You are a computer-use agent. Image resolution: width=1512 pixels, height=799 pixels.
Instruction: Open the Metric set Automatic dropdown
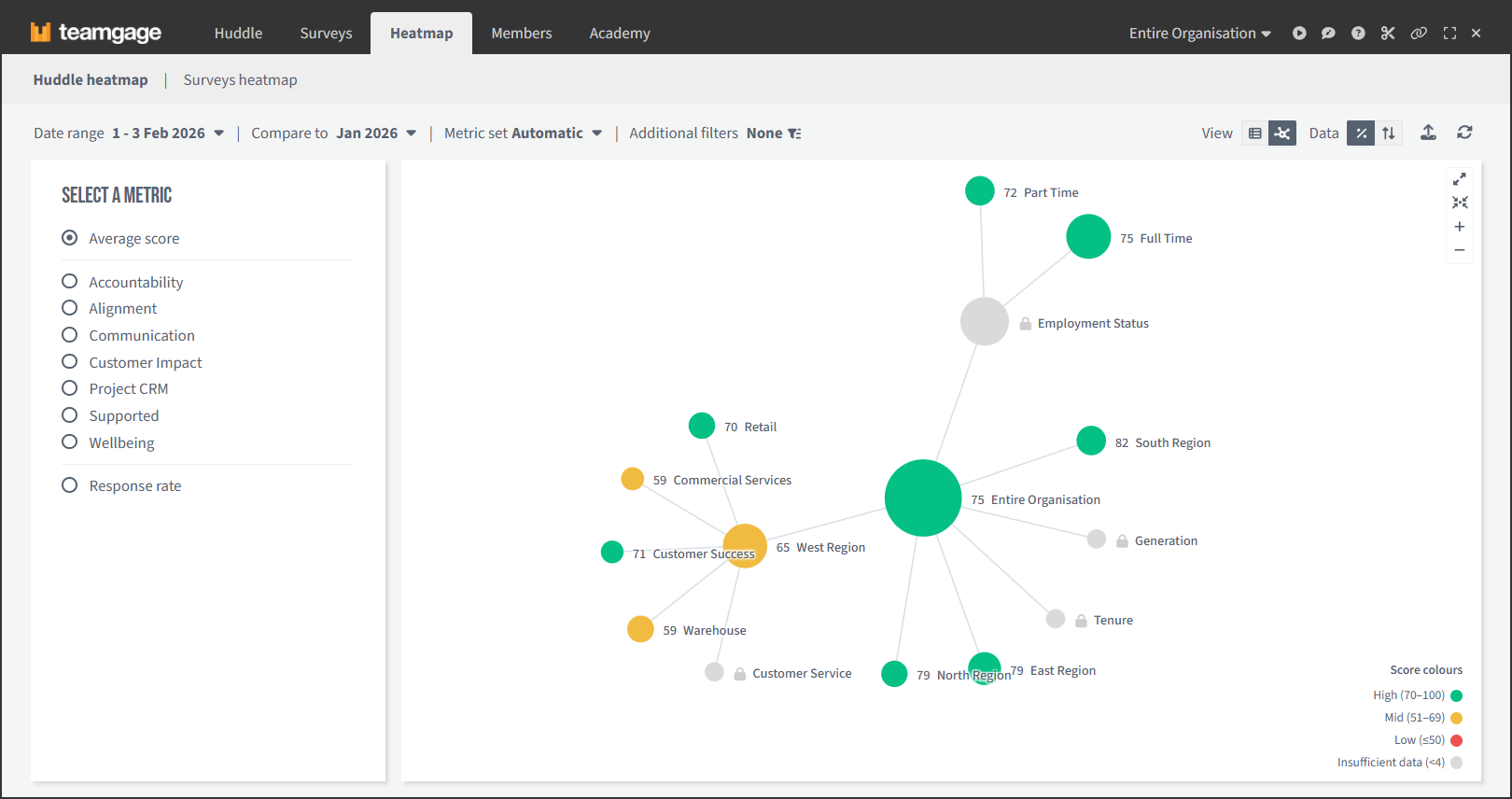tap(523, 133)
